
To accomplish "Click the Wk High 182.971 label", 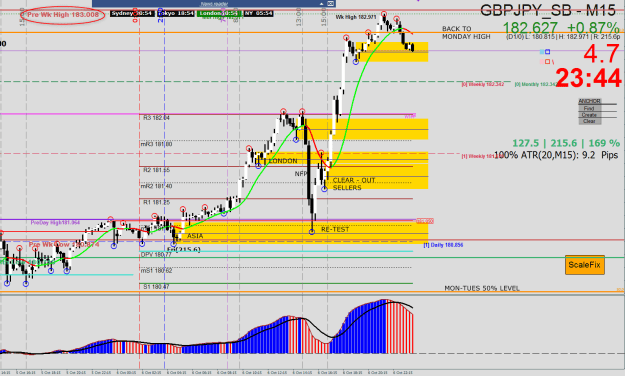I will pyautogui.click(x=356, y=17).
